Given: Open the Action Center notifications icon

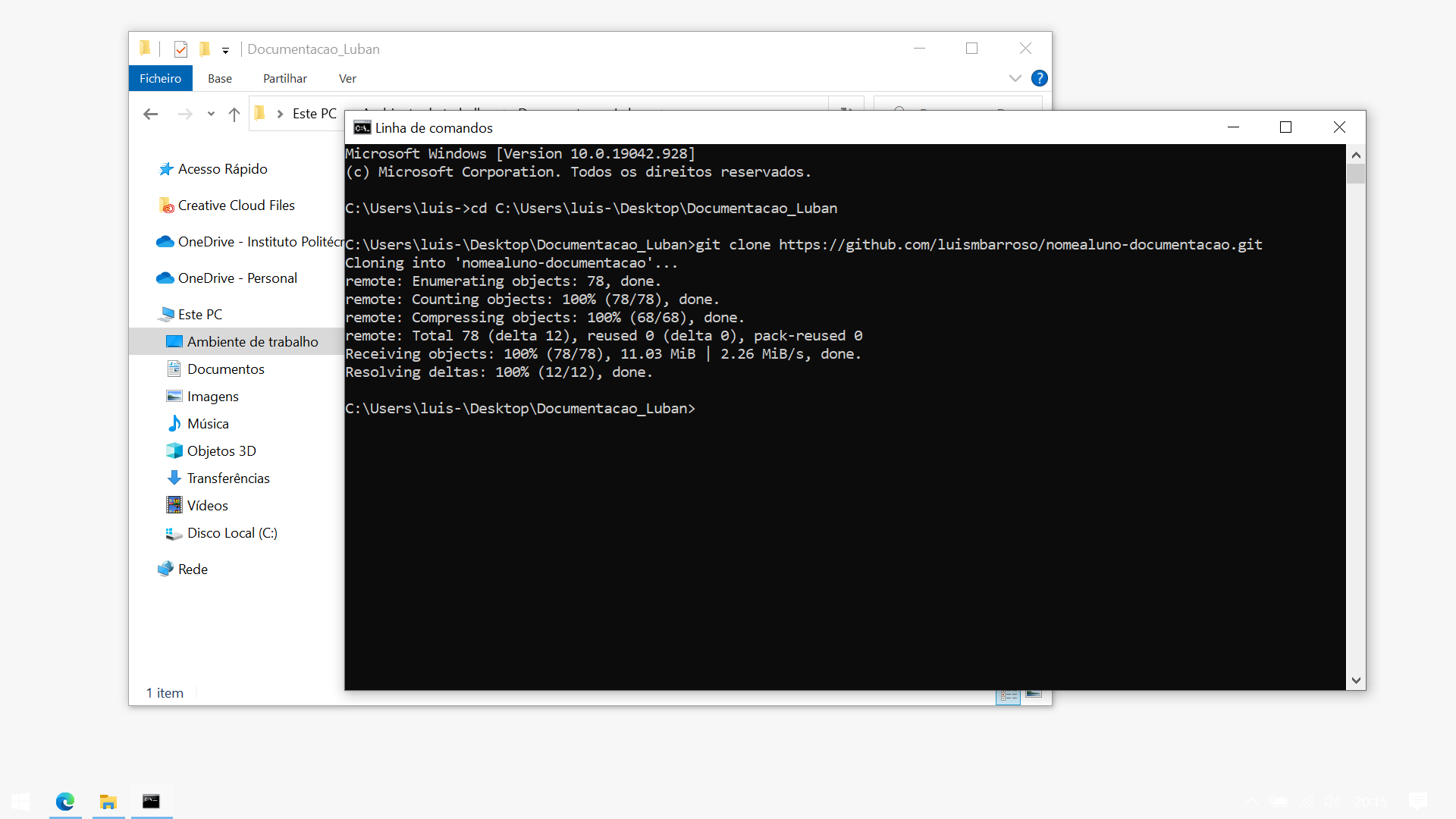Looking at the screenshot, I should [1417, 802].
